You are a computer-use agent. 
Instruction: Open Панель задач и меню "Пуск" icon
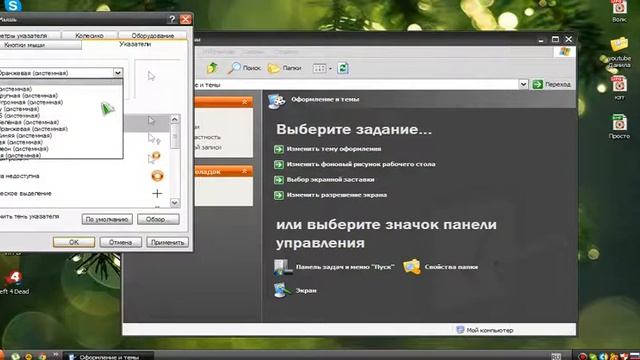(x=282, y=267)
